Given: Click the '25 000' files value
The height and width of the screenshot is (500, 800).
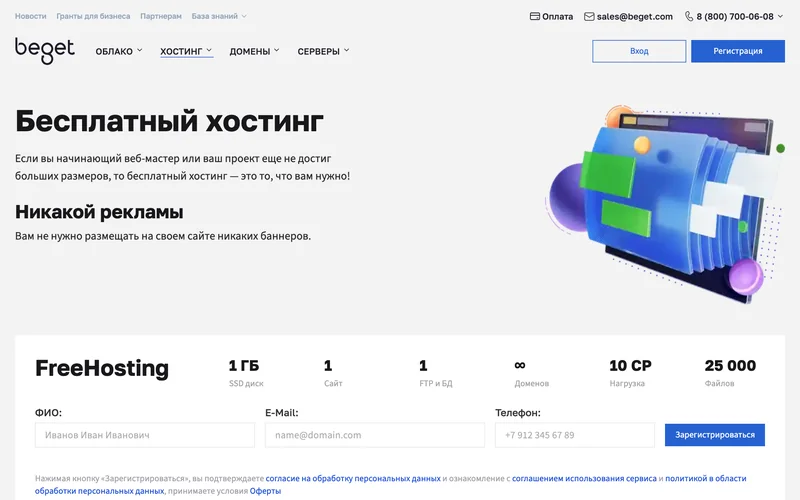Looking at the screenshot, I should point(730,365).
